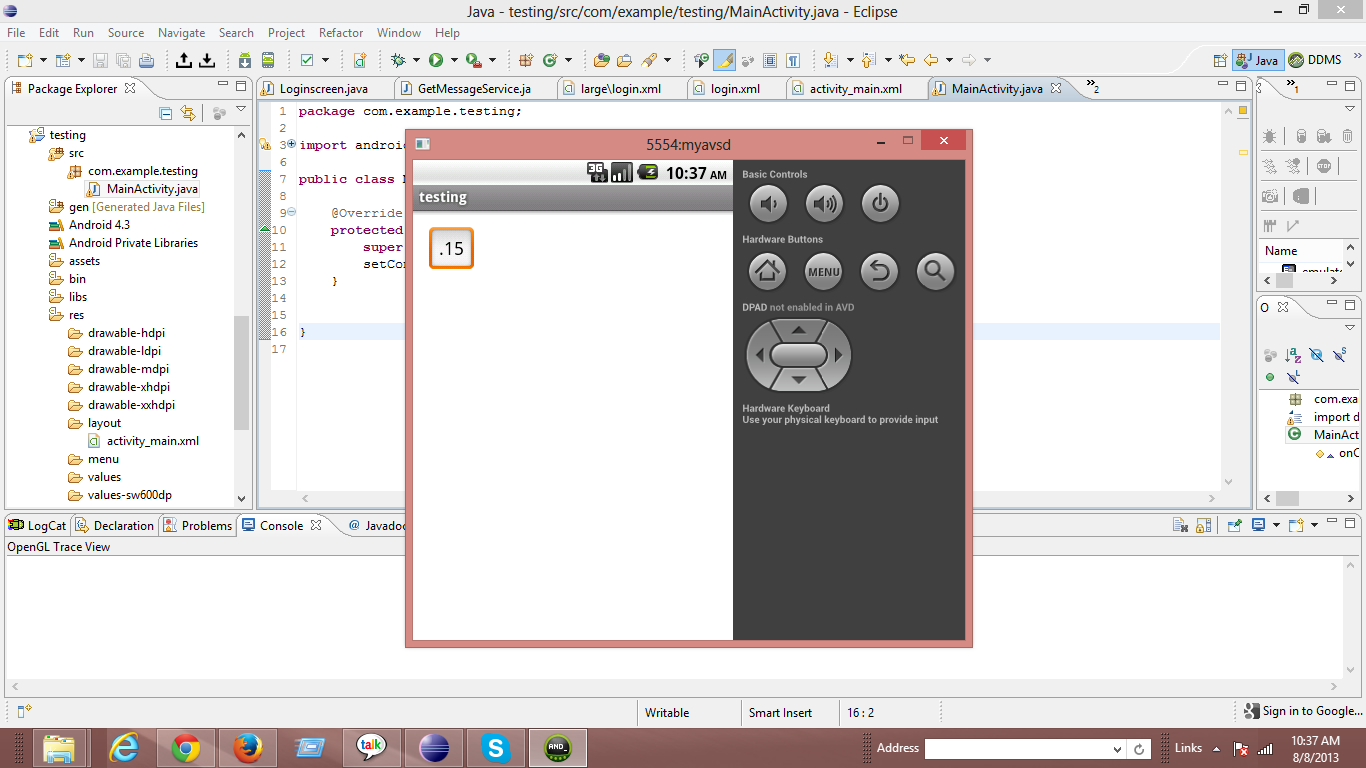Open the New file dropdown arrow
Image resolution: width=1366 pixels, height=768 pixels.
pyautogui.click(x=43, y=60)
